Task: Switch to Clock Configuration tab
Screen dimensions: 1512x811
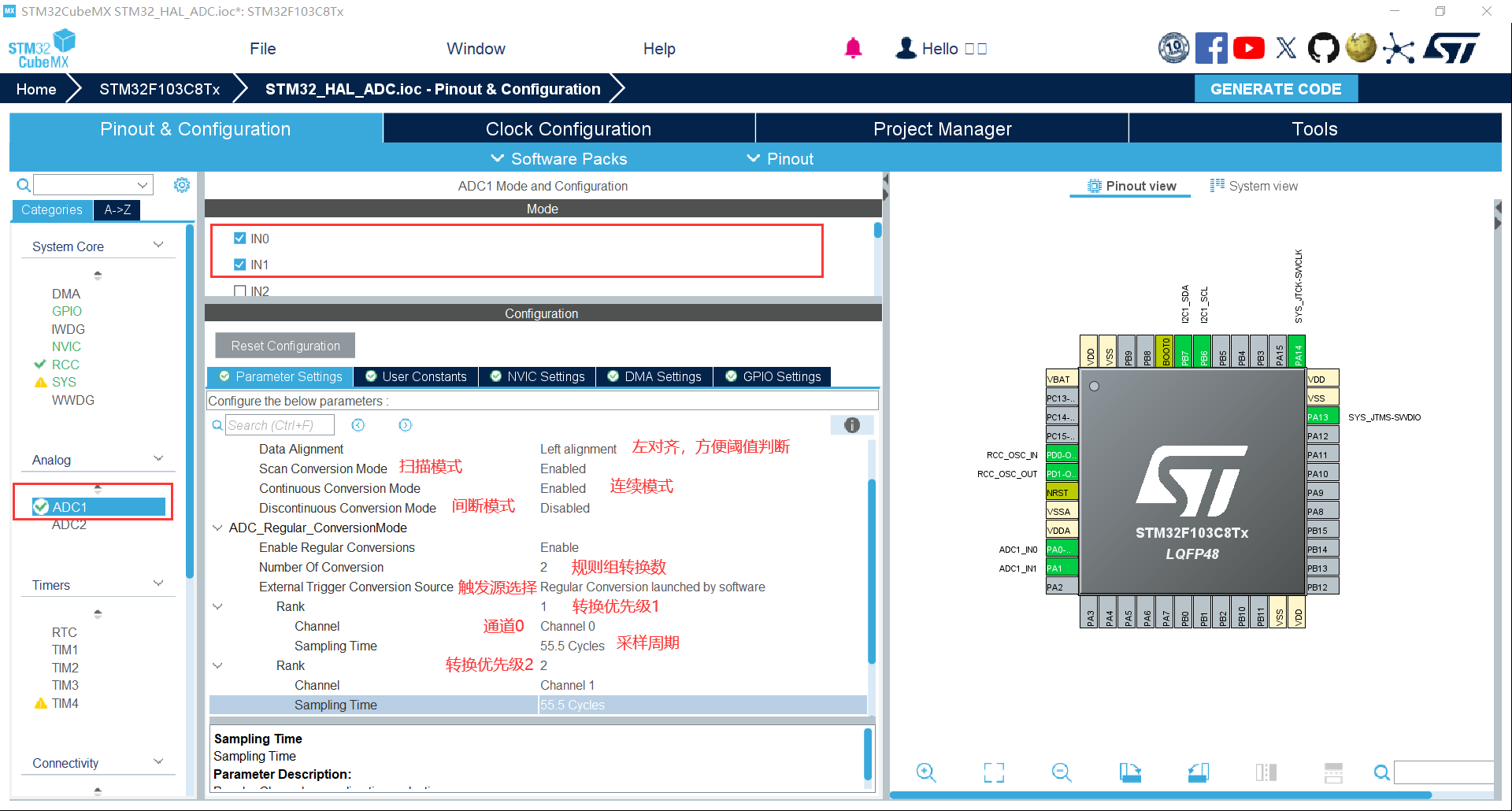Action: coord(569,128)
